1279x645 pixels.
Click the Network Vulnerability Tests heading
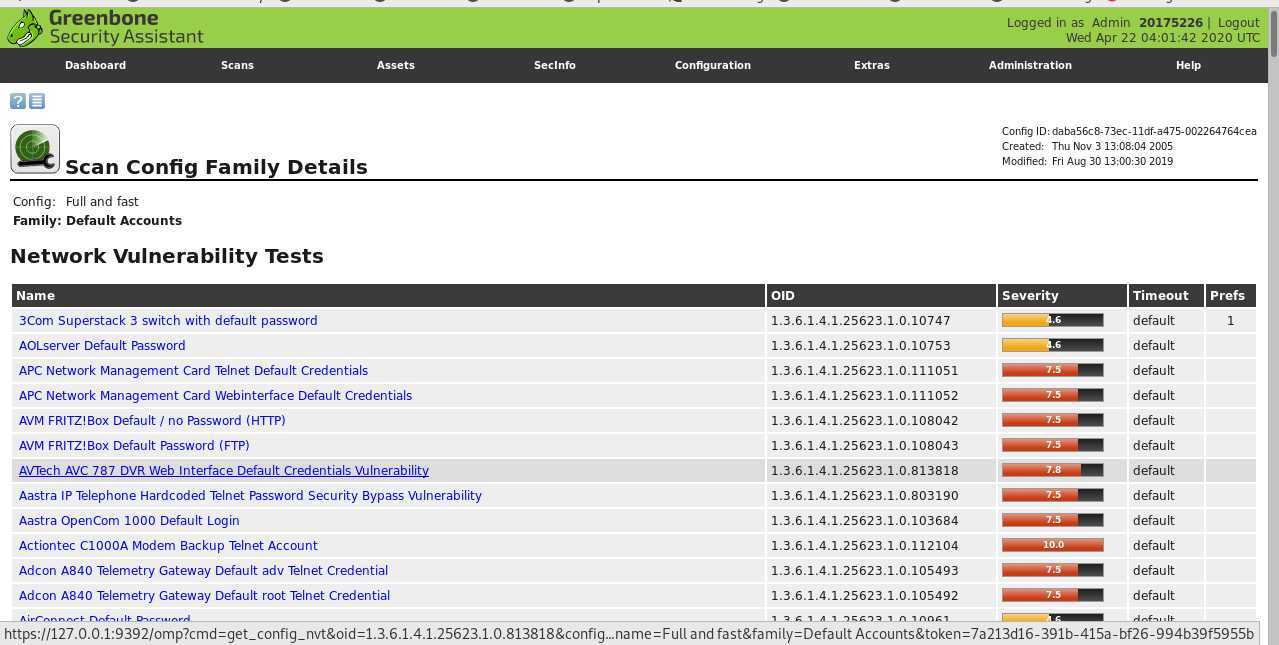[167, 256]
